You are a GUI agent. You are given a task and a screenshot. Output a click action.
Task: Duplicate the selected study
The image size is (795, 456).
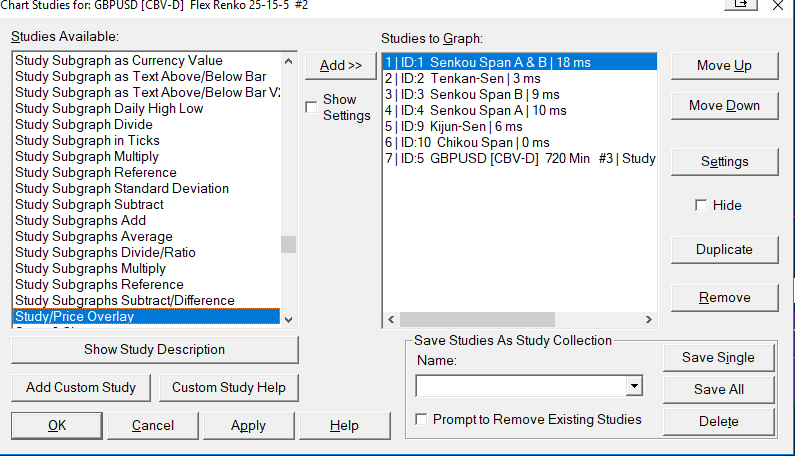(725, 250)
